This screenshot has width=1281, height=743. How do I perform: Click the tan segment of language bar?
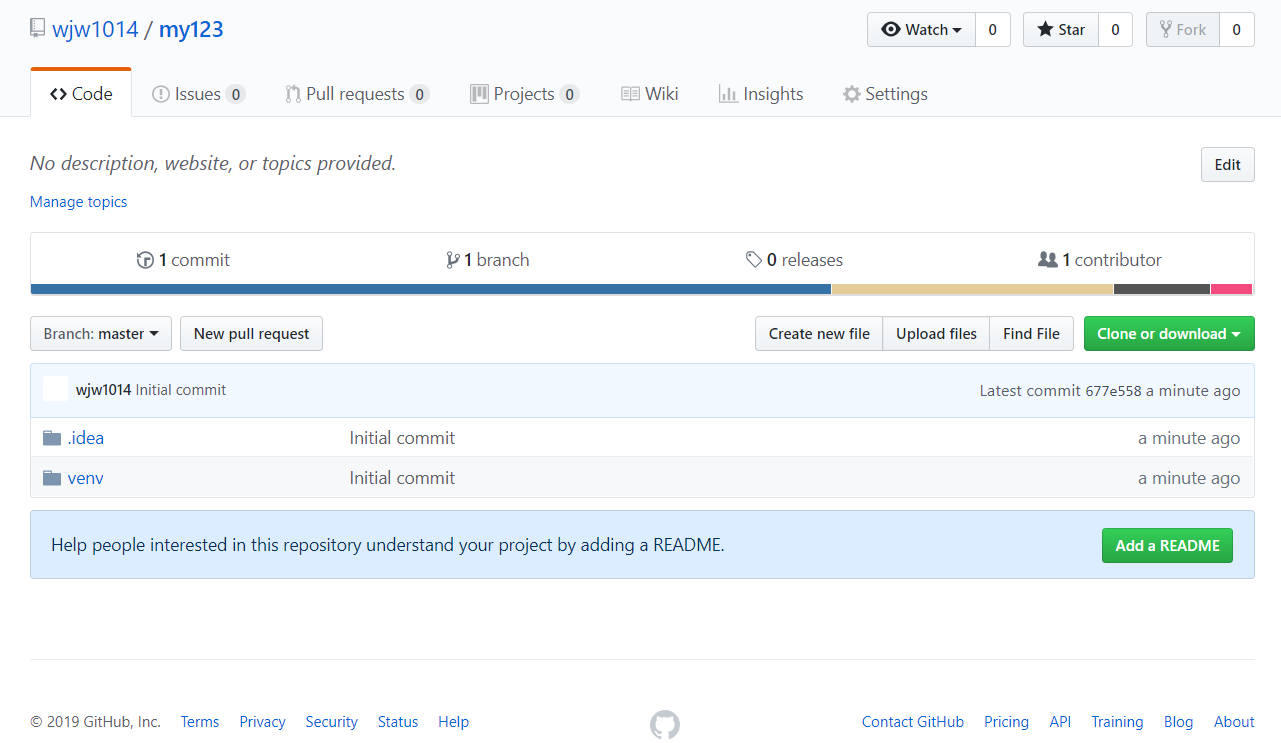click(972, 289)
